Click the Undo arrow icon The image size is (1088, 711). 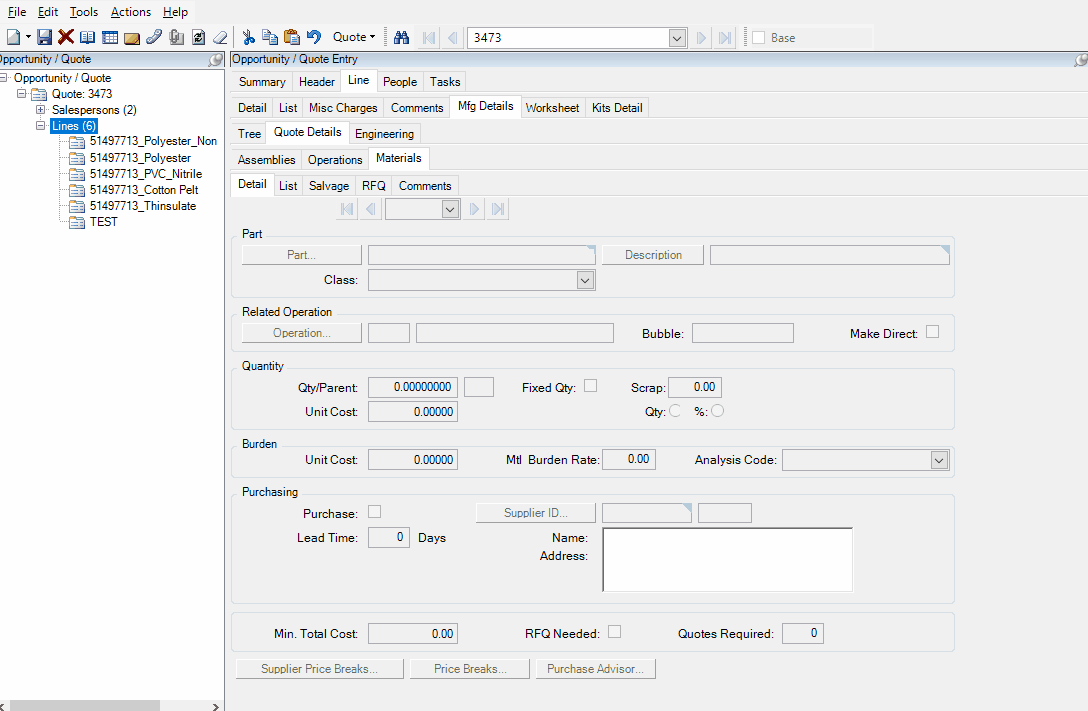314,37
